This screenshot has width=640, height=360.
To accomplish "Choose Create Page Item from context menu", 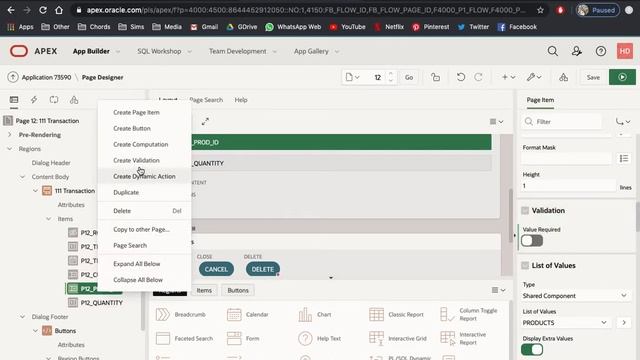I will pos(144,112).
